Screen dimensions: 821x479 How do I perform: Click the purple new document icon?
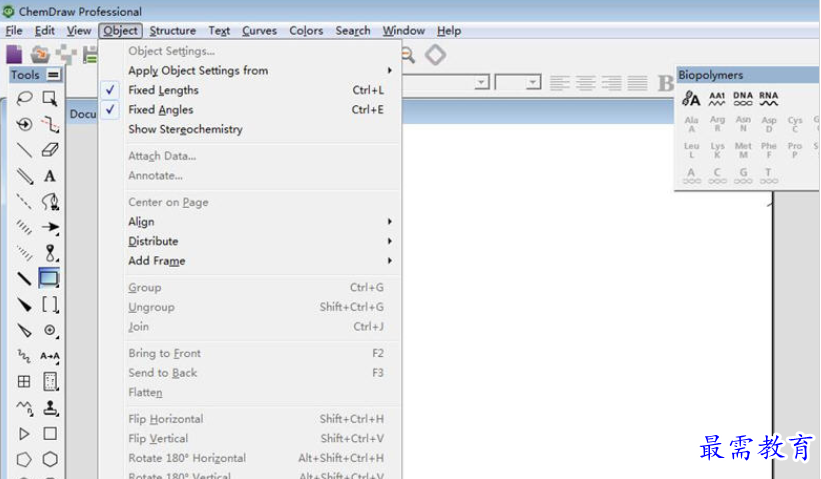point(14,54)
